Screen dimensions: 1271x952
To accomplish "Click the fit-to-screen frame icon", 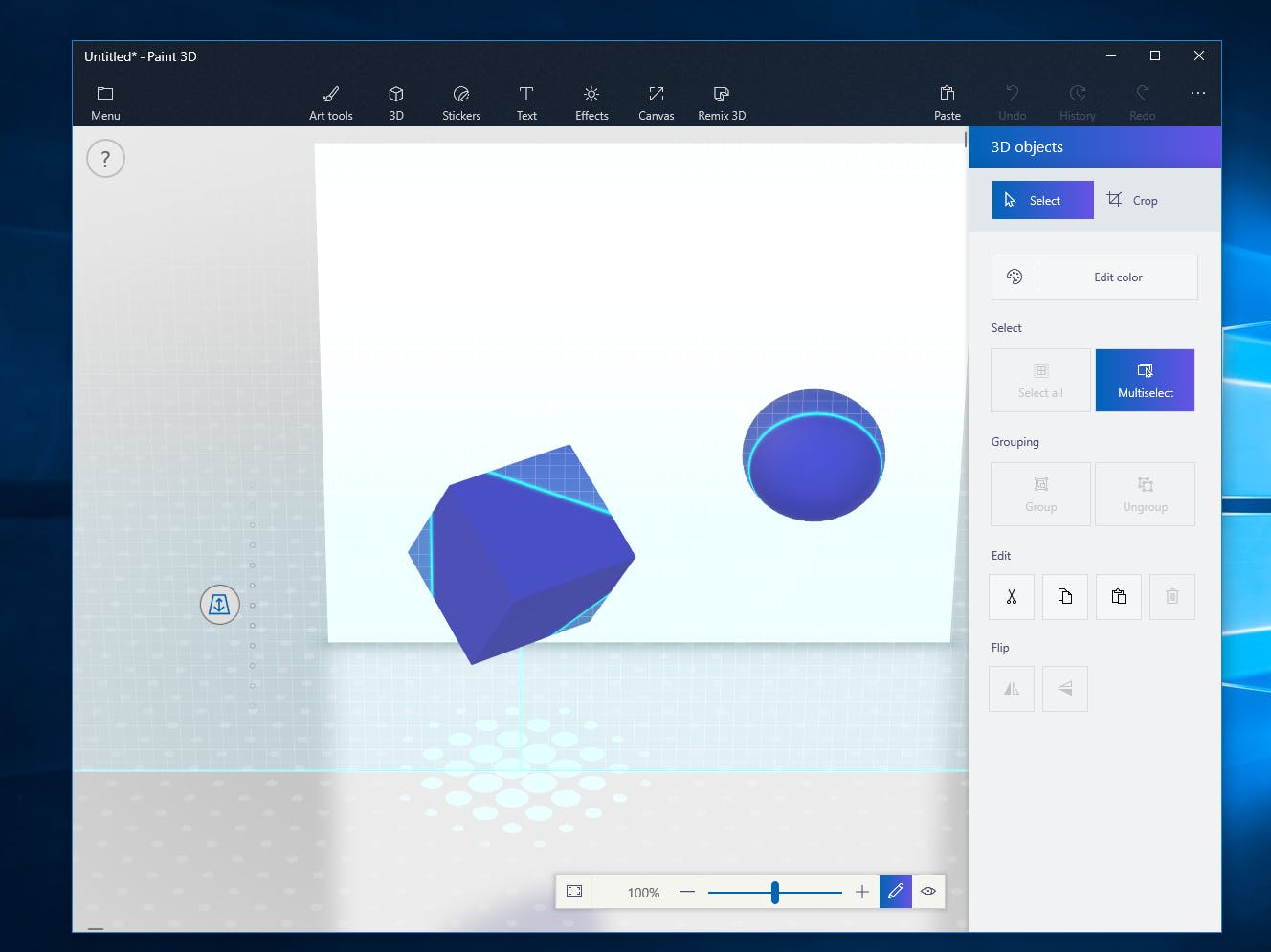I will point(574,892).
